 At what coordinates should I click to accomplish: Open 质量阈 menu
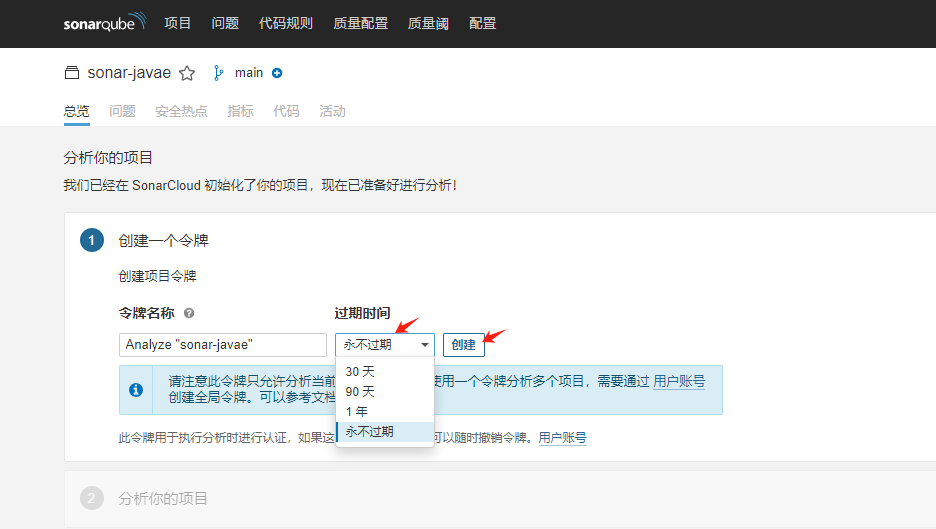tap(428, 23)
